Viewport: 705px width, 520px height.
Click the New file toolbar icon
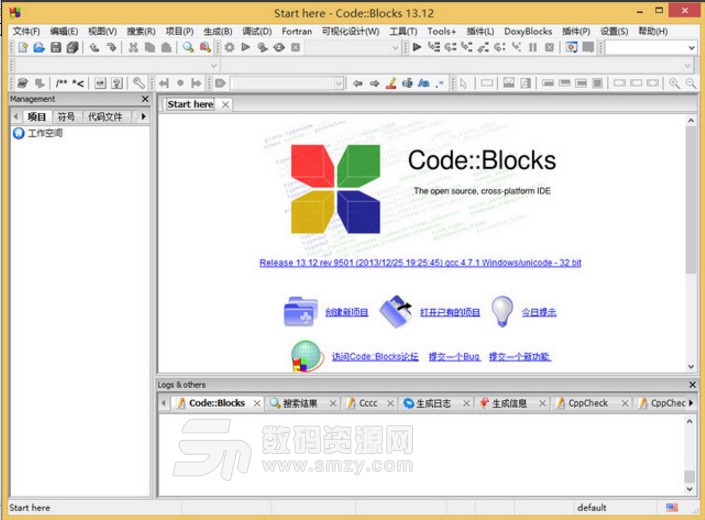(22, 47)
